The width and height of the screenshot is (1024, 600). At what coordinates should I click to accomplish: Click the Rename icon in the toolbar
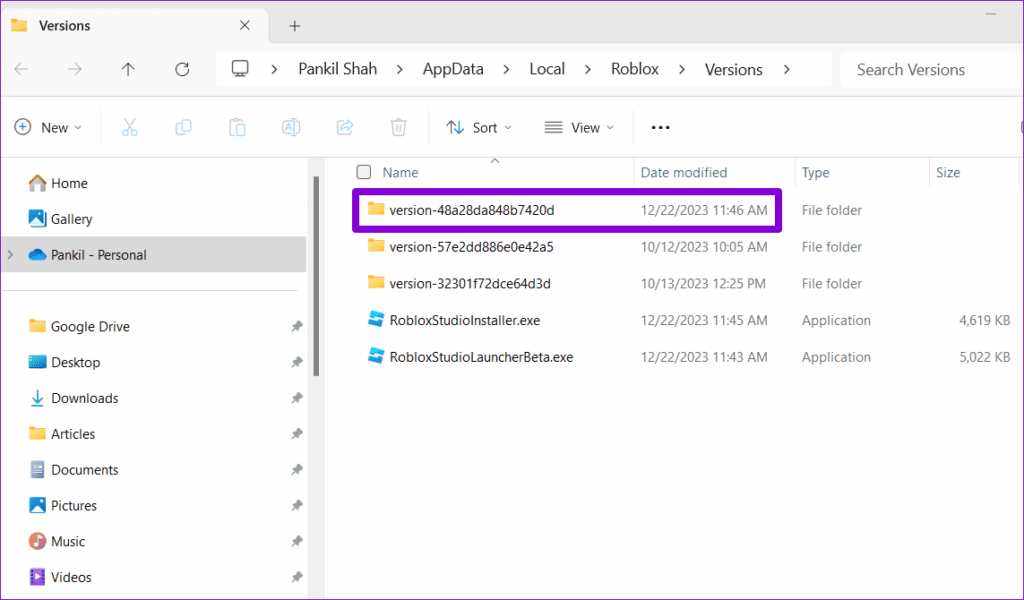coord(291,127)
